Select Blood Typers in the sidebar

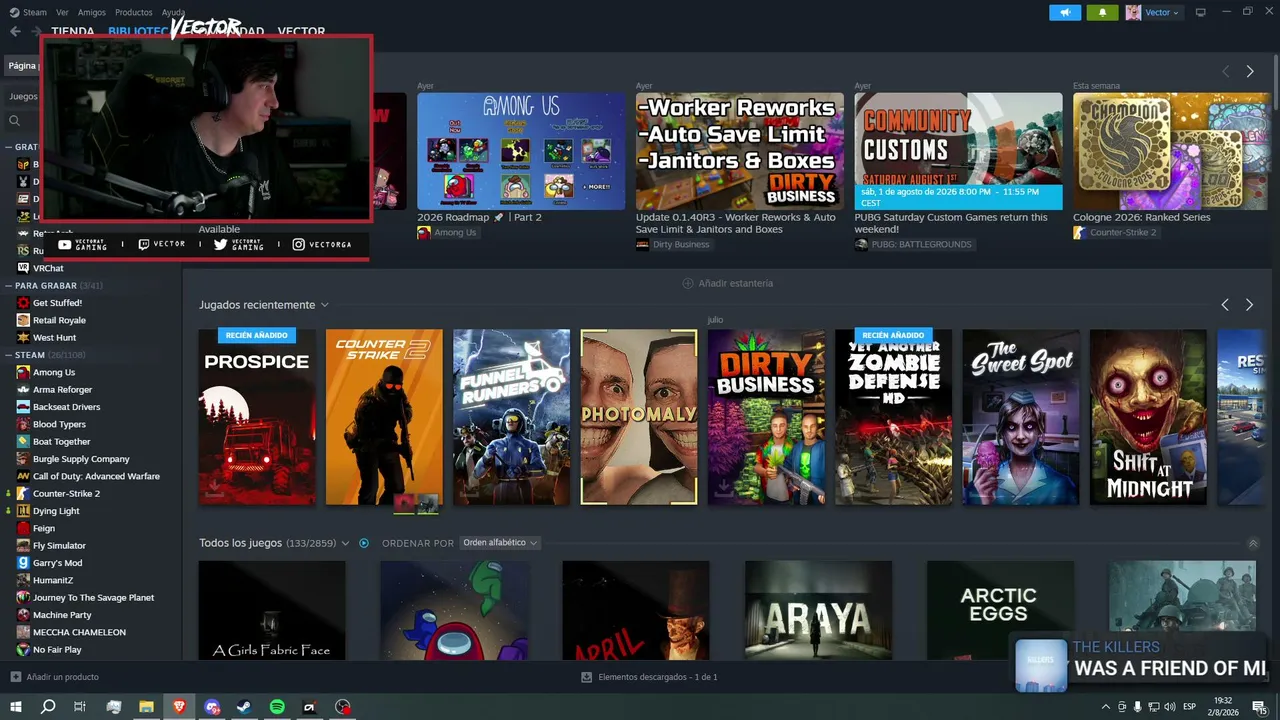coord(59,424)
